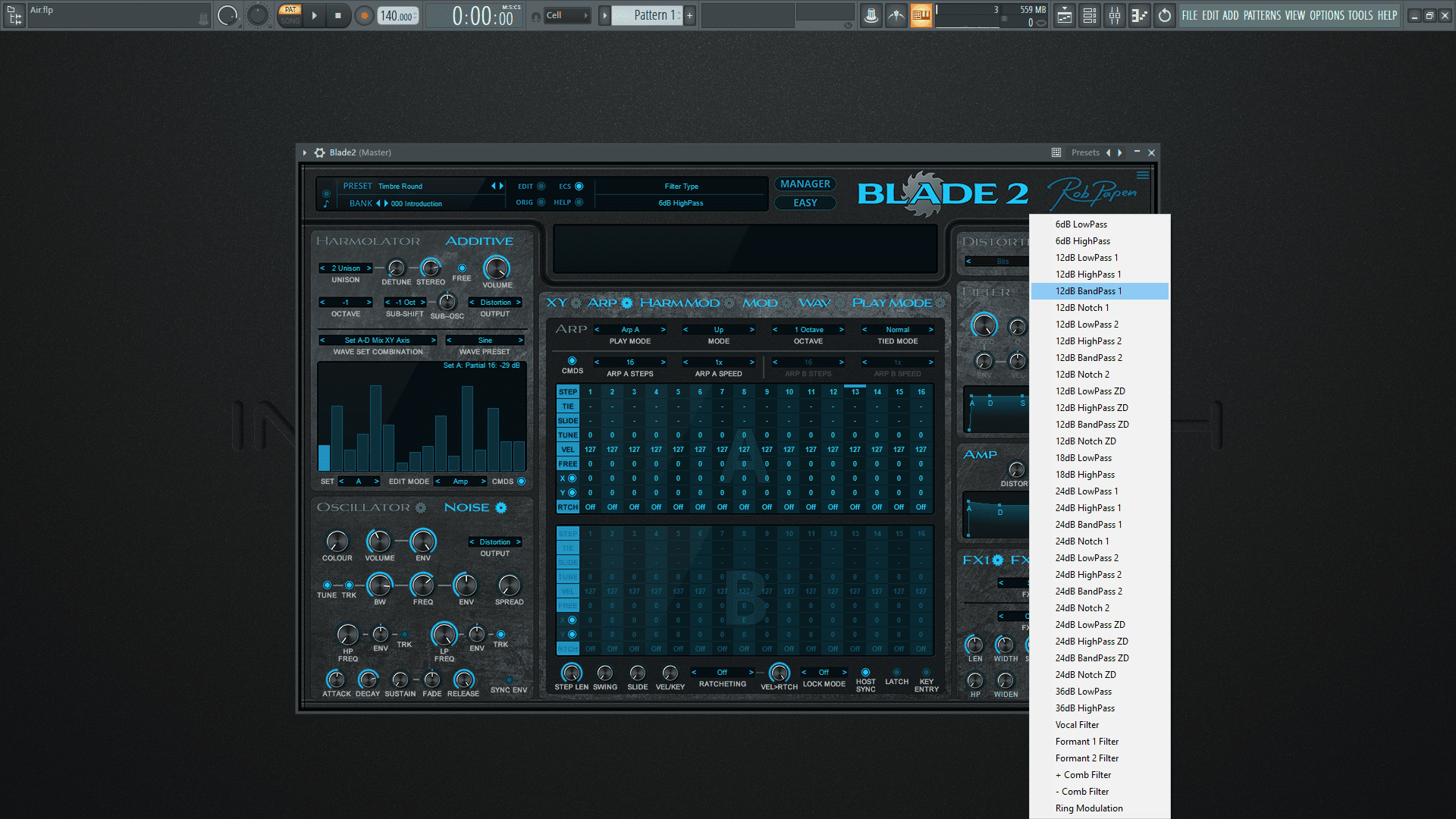
Task: Click the Oscillator COLOUR knob
Action: point(337,541)
